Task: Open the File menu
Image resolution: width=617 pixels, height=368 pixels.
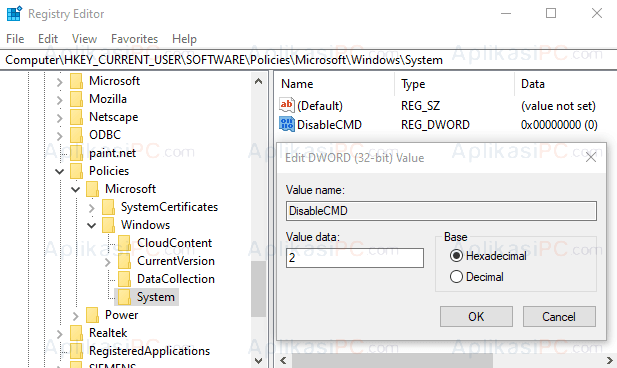Action: tap(15, 39)
